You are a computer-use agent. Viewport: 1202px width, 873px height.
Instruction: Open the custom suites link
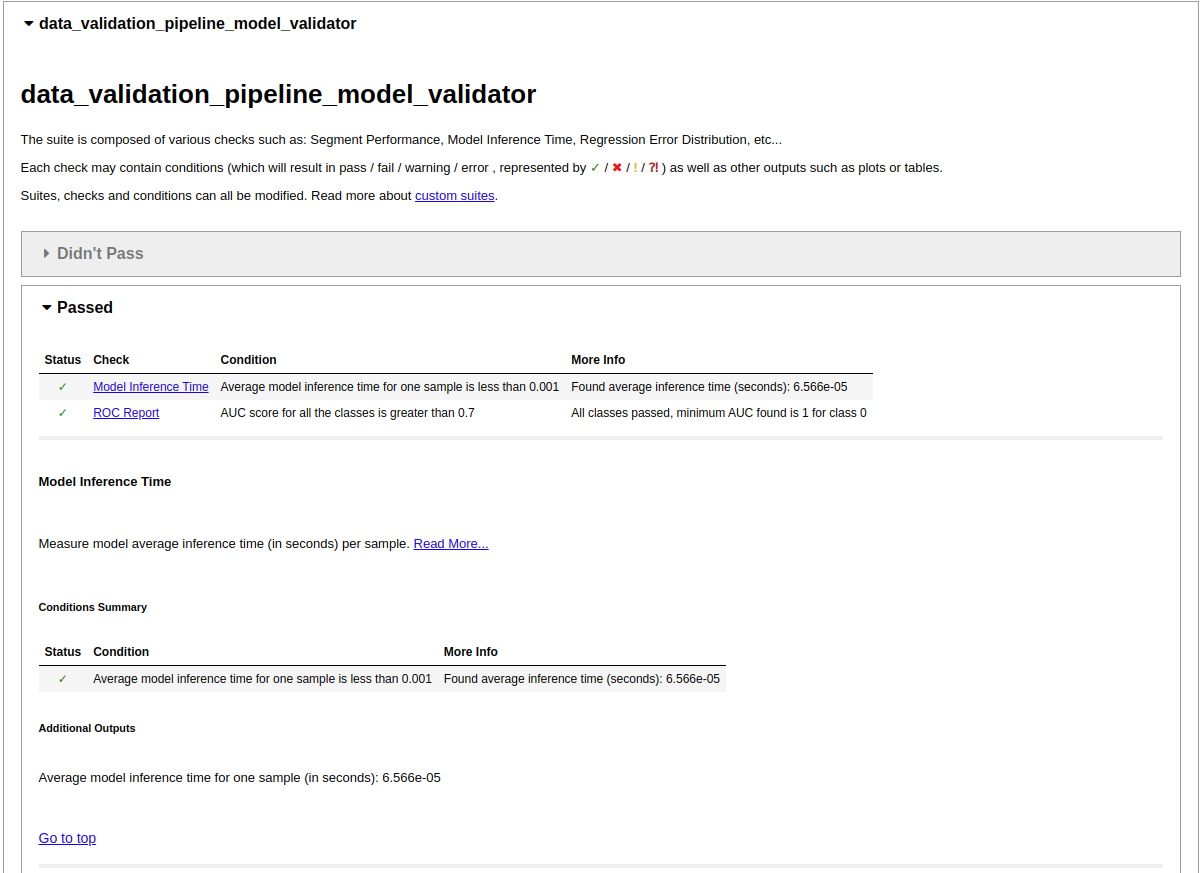(454, 195)
